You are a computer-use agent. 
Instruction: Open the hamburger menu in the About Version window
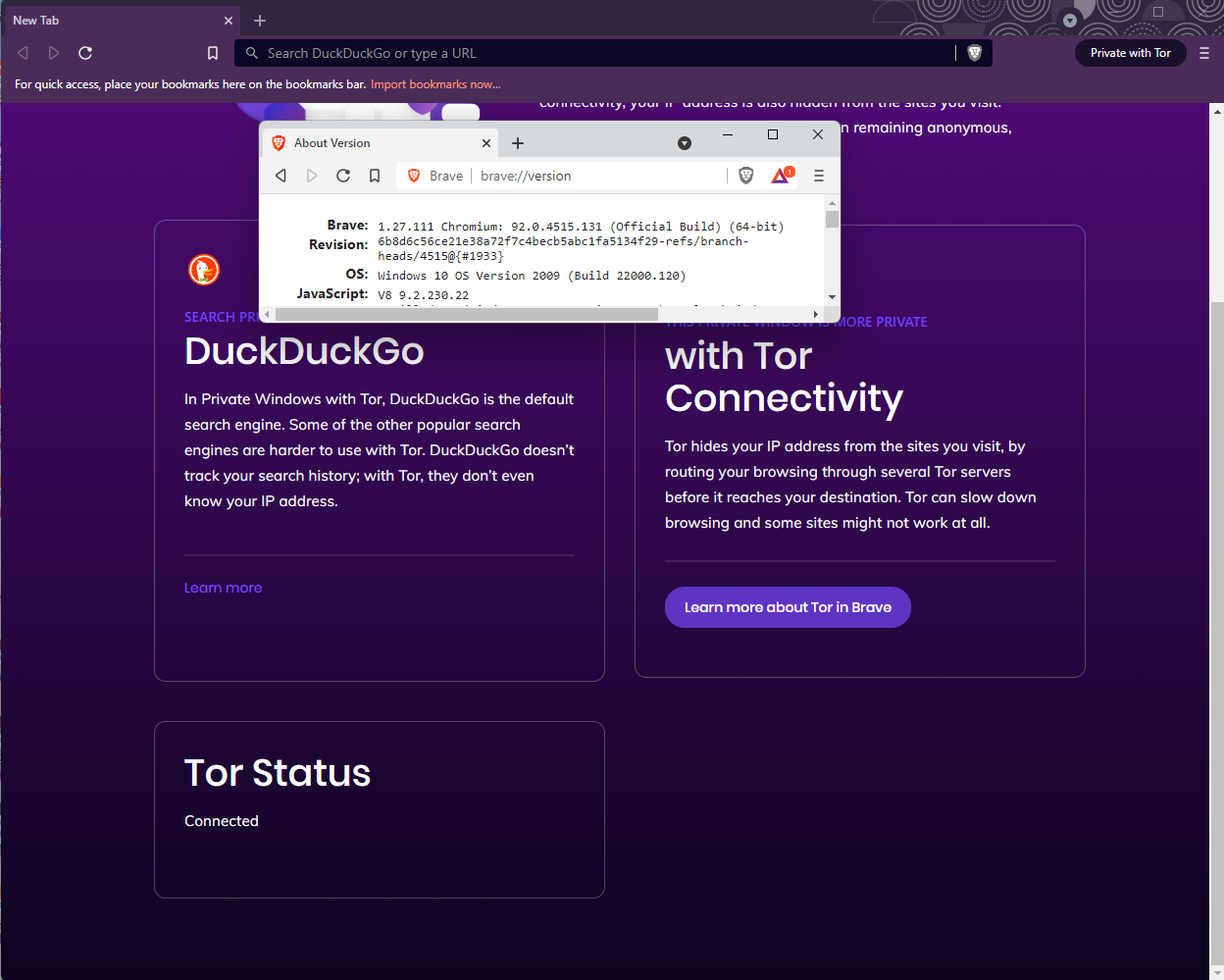[x=819, y=176]
